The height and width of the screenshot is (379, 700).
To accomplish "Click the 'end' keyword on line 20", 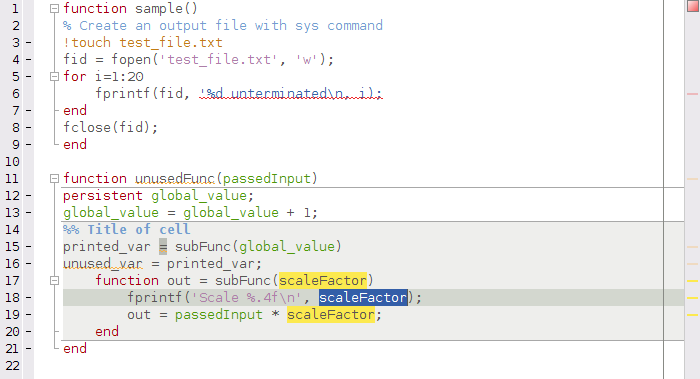I will point(107,331).
